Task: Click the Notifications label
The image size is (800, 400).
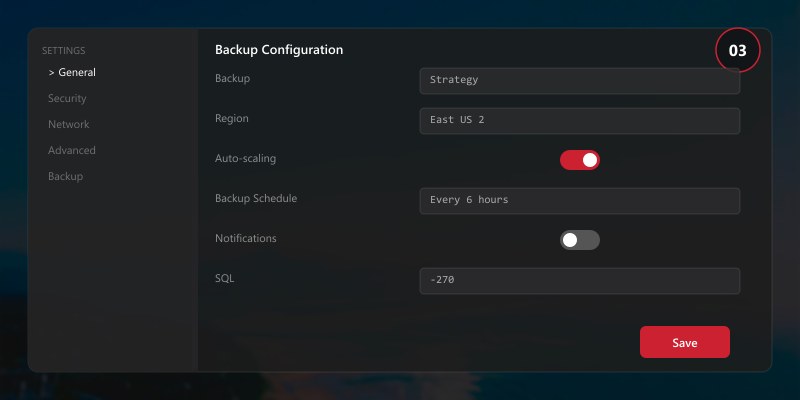Action: [245, 238]
